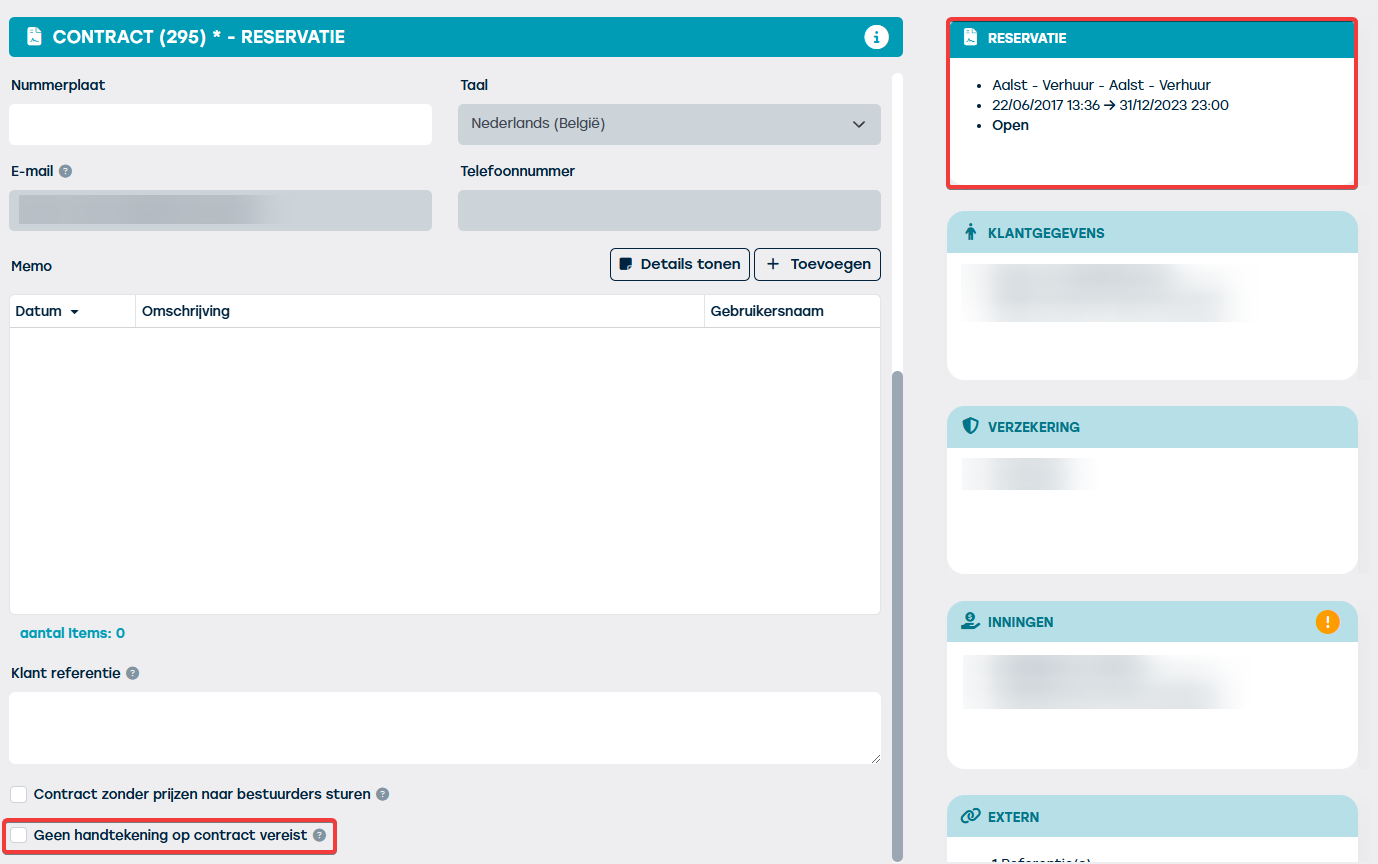Open the Taal language dropdown

point(669,124)
